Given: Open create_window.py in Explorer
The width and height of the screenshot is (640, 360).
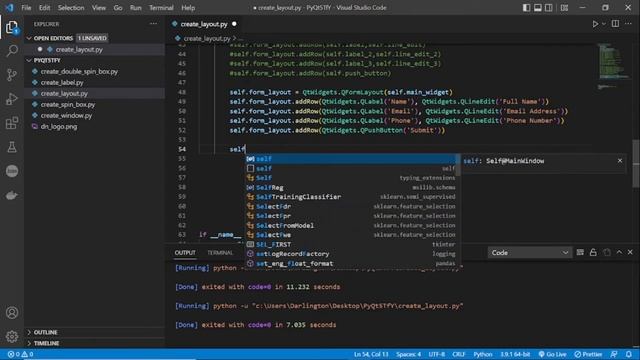Looking at the screenshot, I should pyautogui.click(x=66, y=116).
